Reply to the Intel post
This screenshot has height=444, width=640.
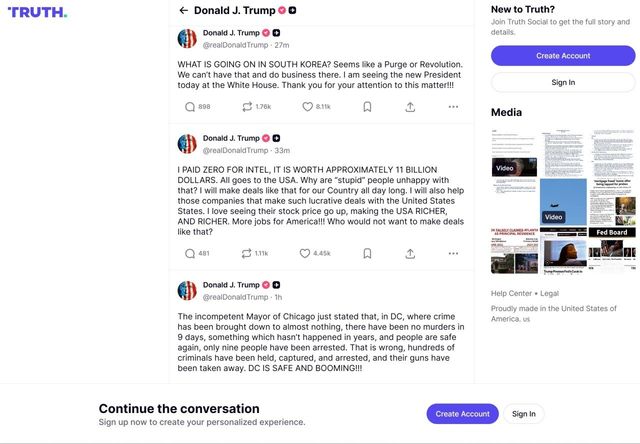click(190, 253)
